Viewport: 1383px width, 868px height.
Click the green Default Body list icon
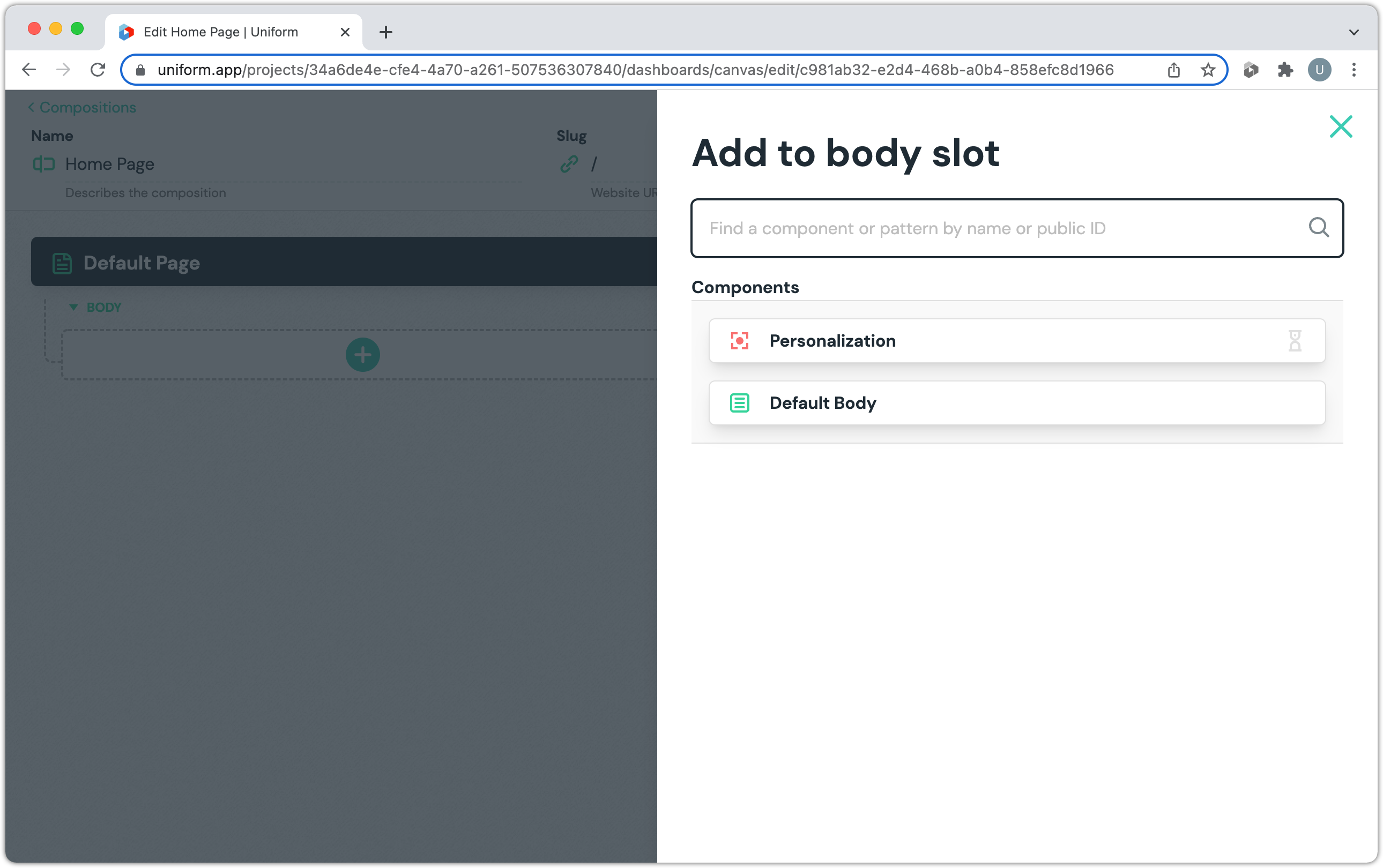pyautogui.click(x=739, y=403)
